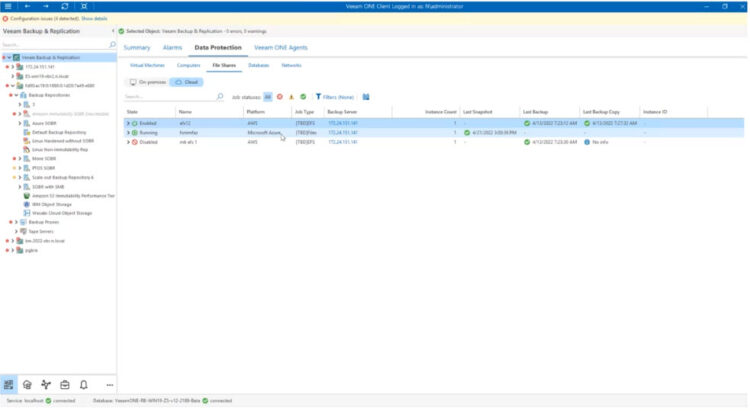This screenshot has width=750, height=411.
Task: Open the Filters (None) button
Action: pyautogui.click(x=335, y=97)
